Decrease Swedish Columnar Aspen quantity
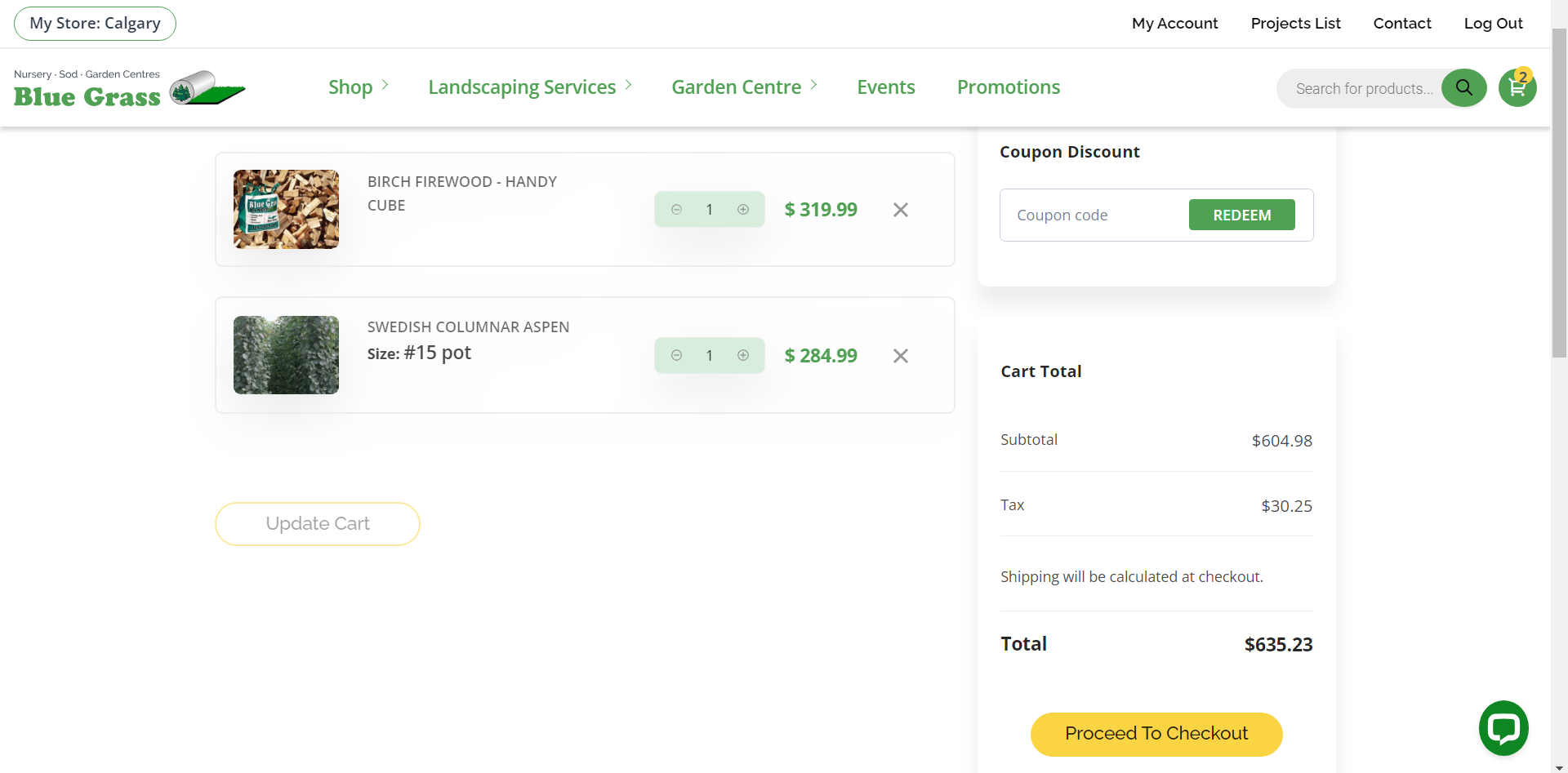The height and width of the screenshot is (773, 1568). pyautogui.click(x=676, y=355)
